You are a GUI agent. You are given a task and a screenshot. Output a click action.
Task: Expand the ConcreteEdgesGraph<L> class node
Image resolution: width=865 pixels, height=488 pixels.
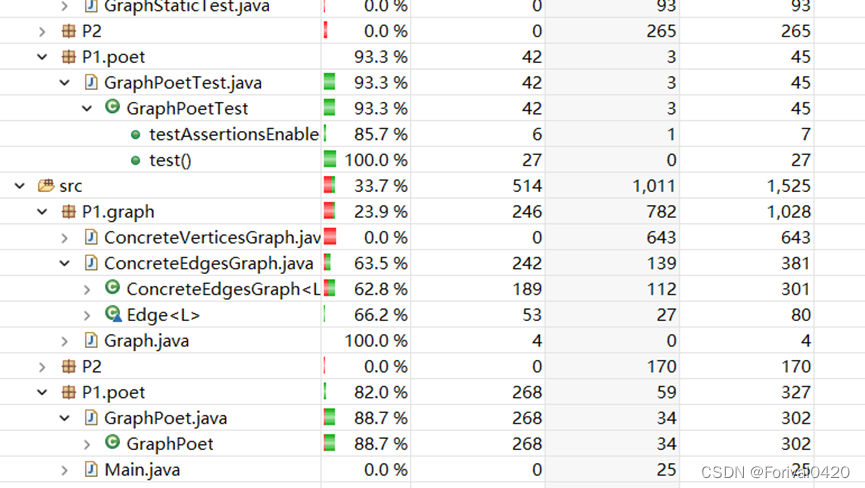click(x=87, y=289)
